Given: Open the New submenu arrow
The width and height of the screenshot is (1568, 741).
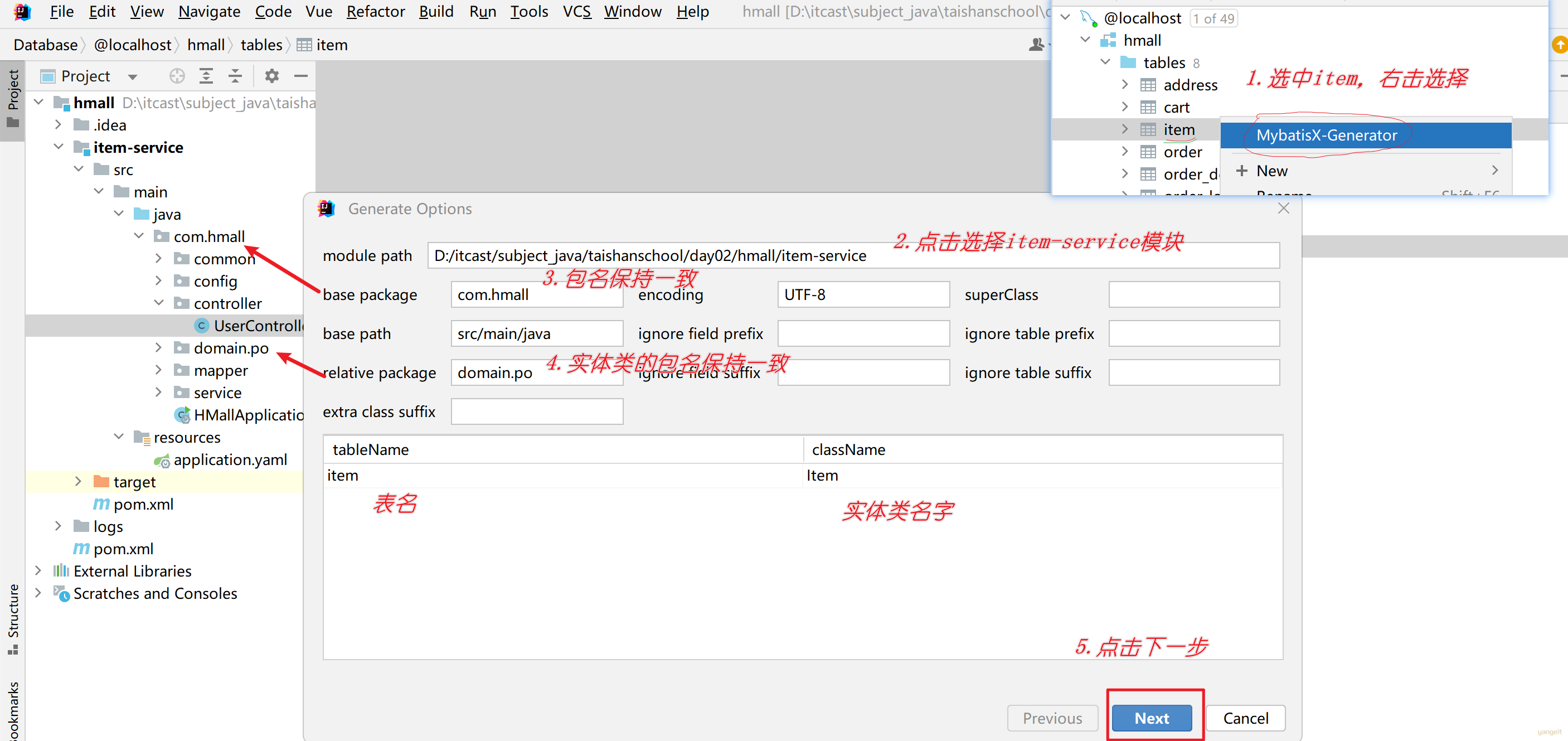Looking at the screenshot, I should click(1495, 171).
